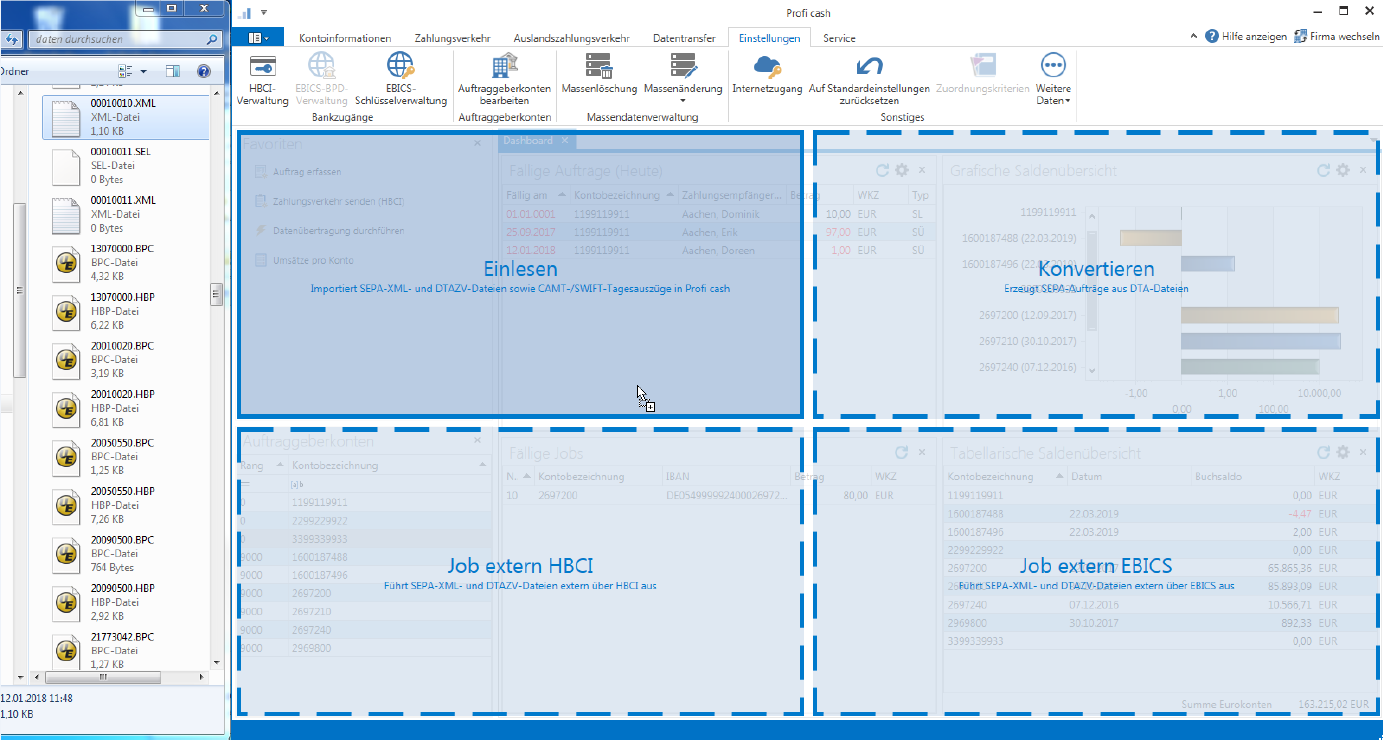
Task: Select the Datentransfer tab
Action: [684, 38]
